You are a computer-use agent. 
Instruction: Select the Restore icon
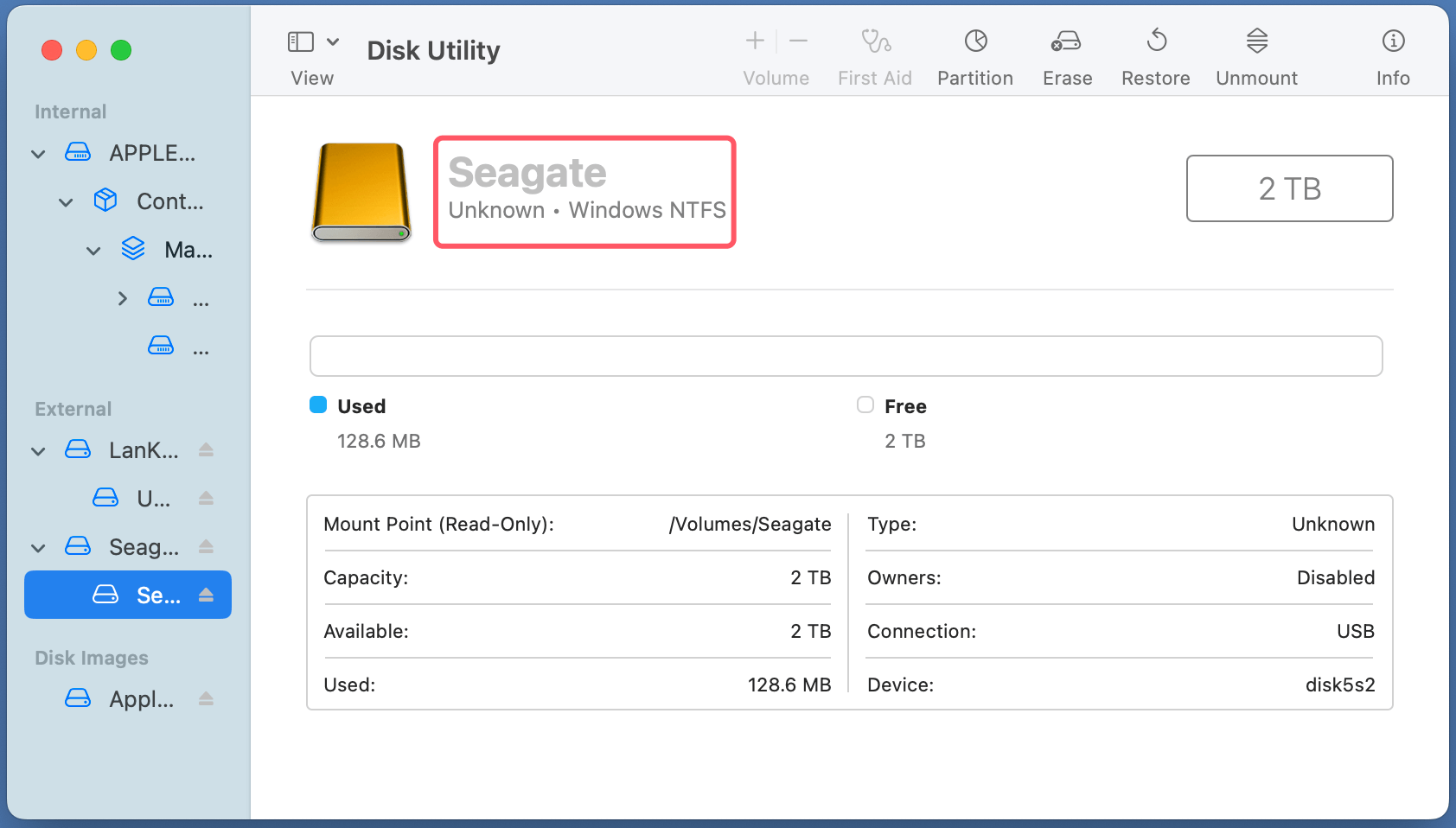click(x=1156, y=52)
